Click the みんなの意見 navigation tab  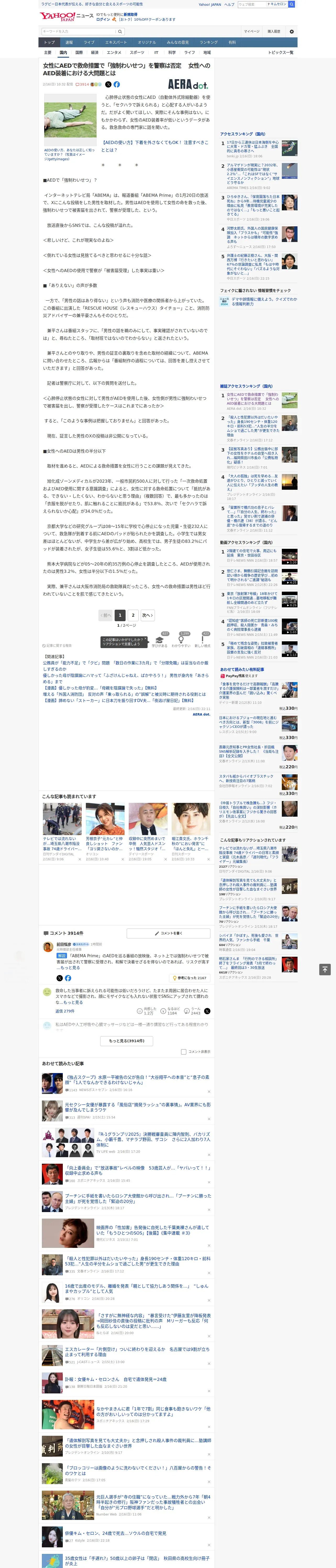click(x=177, y=43)
